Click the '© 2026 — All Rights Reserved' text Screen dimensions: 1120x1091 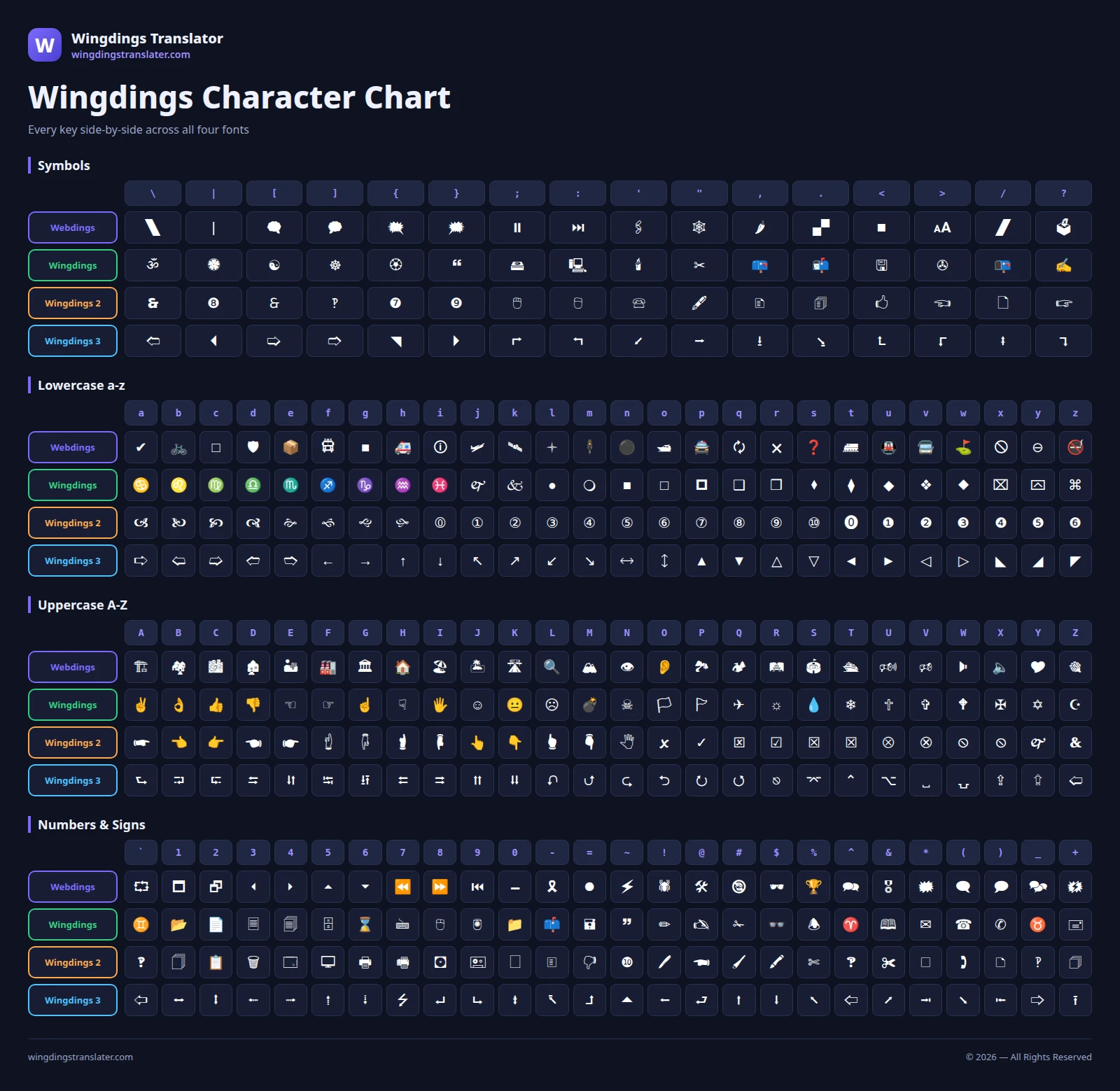click(1029, 1057)
